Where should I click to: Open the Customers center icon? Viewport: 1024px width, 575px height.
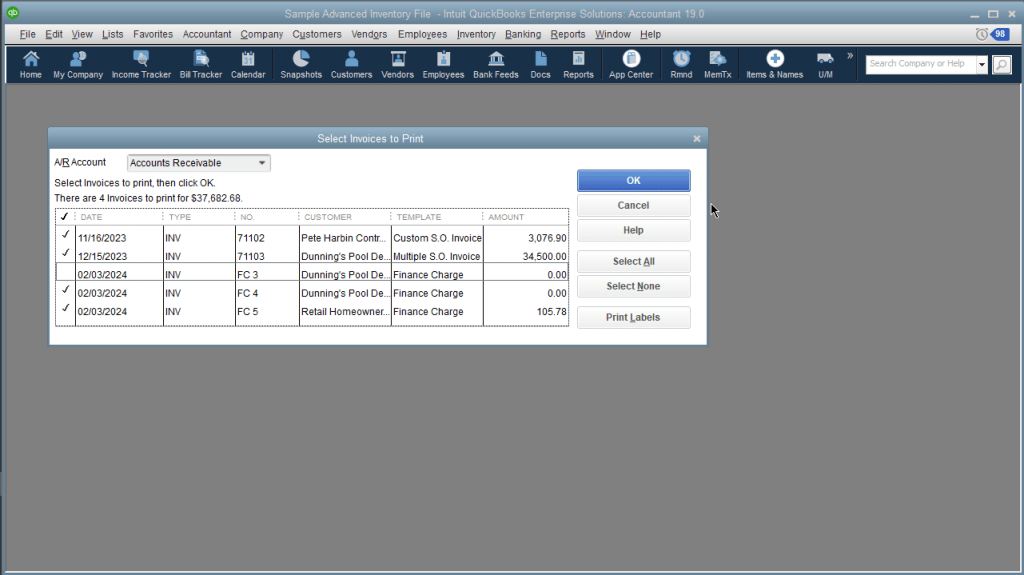pyautogui.click(x=351, y=65)
